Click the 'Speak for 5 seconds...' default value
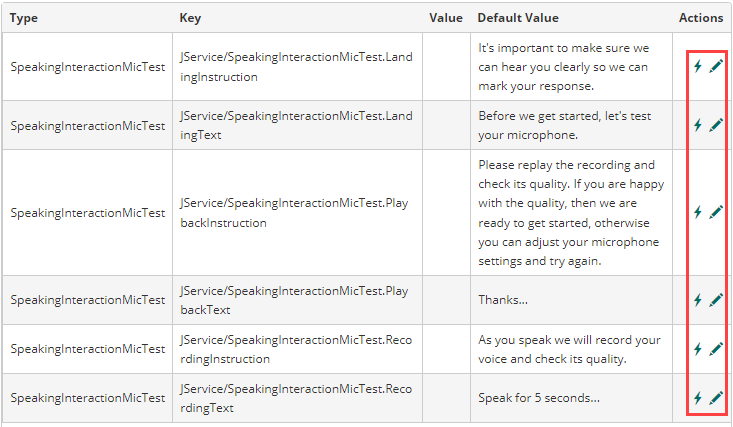733x427 pixels. coord(539,398)
